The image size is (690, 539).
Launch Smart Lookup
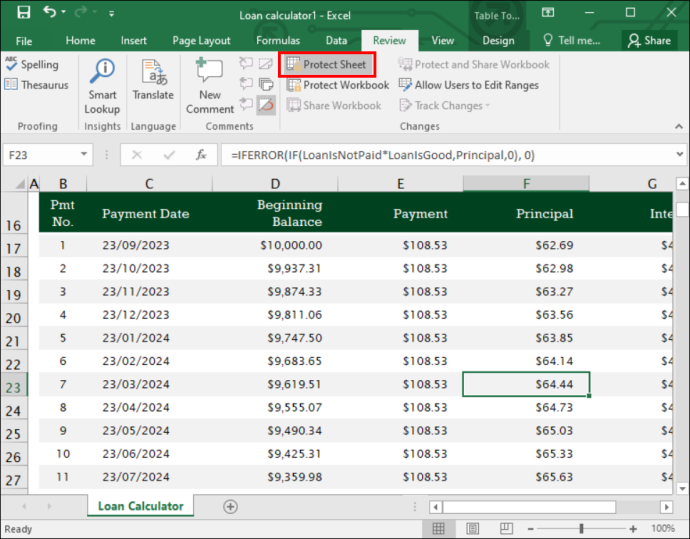click(x=102, y=86)
